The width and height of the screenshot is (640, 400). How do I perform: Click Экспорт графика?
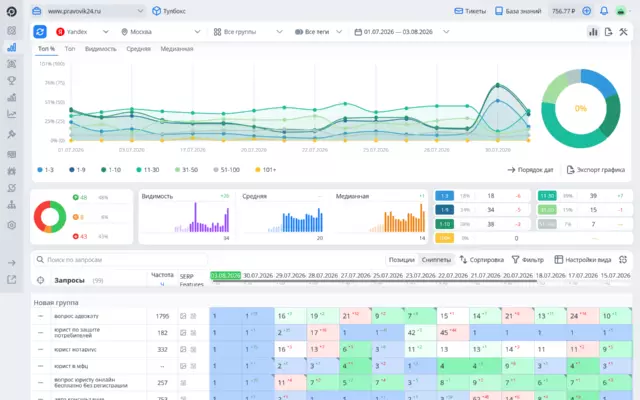(596, 170)
